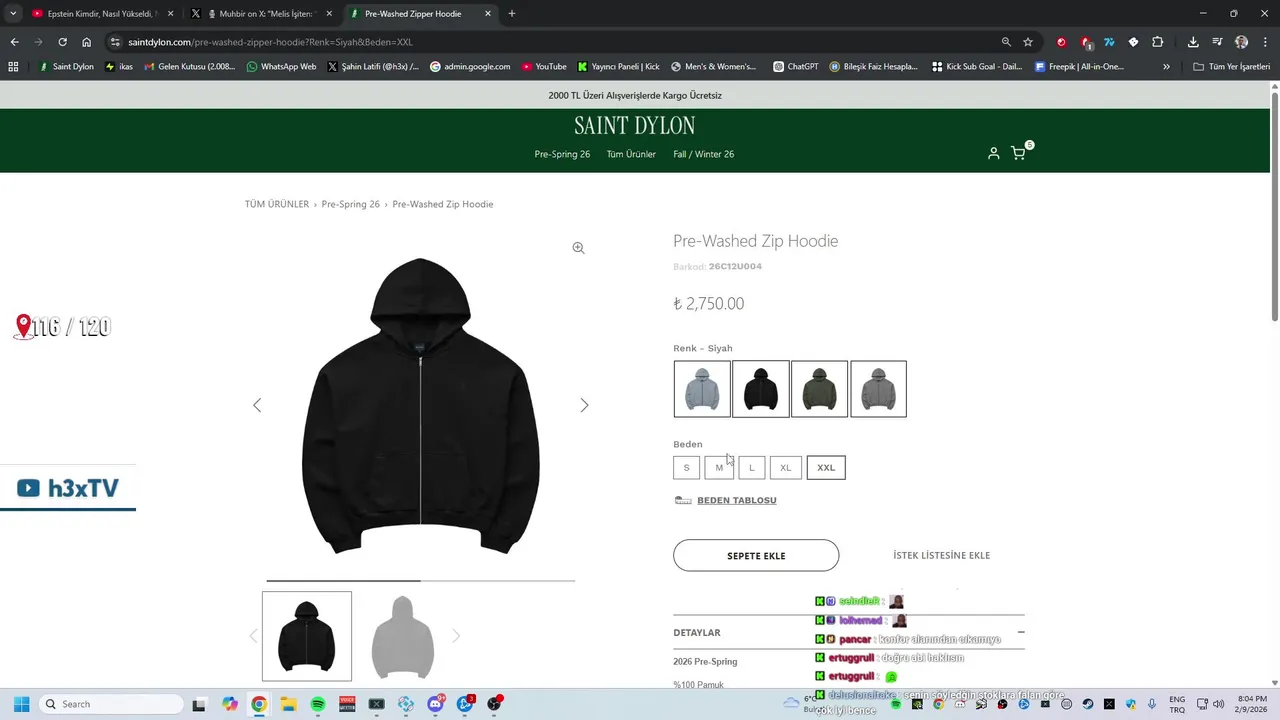Open the Chrome extensions puzzle icon

pyautogui.click(x=1157, y=42)
